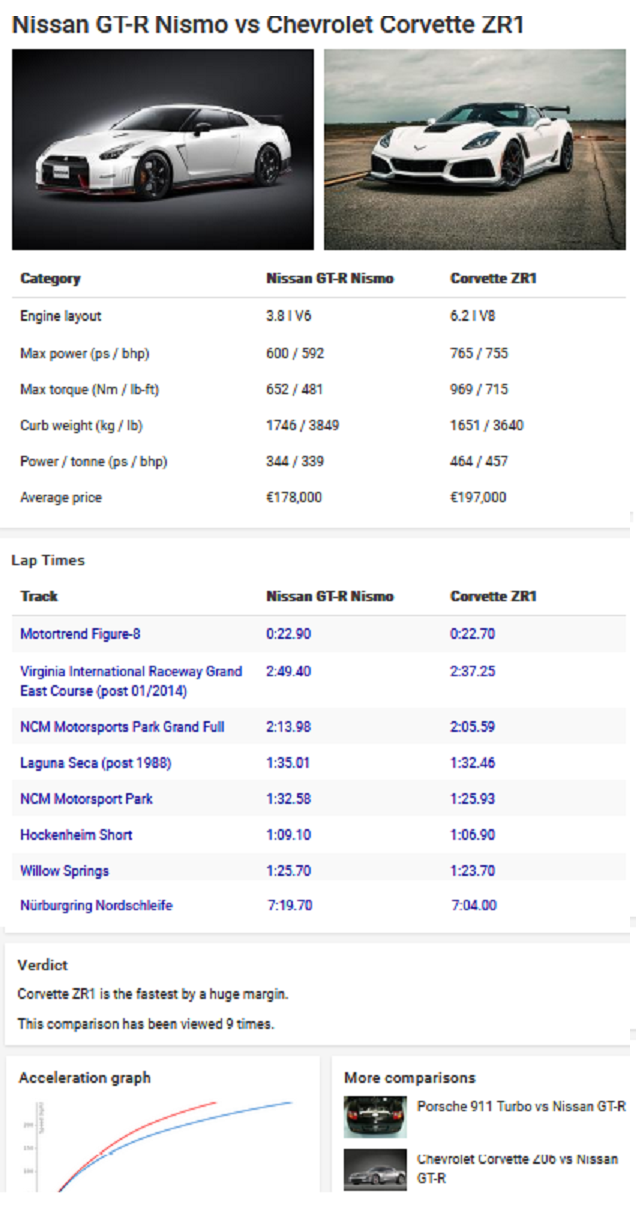Click the 464 / 457 power per tonne value

coord(480,461)
